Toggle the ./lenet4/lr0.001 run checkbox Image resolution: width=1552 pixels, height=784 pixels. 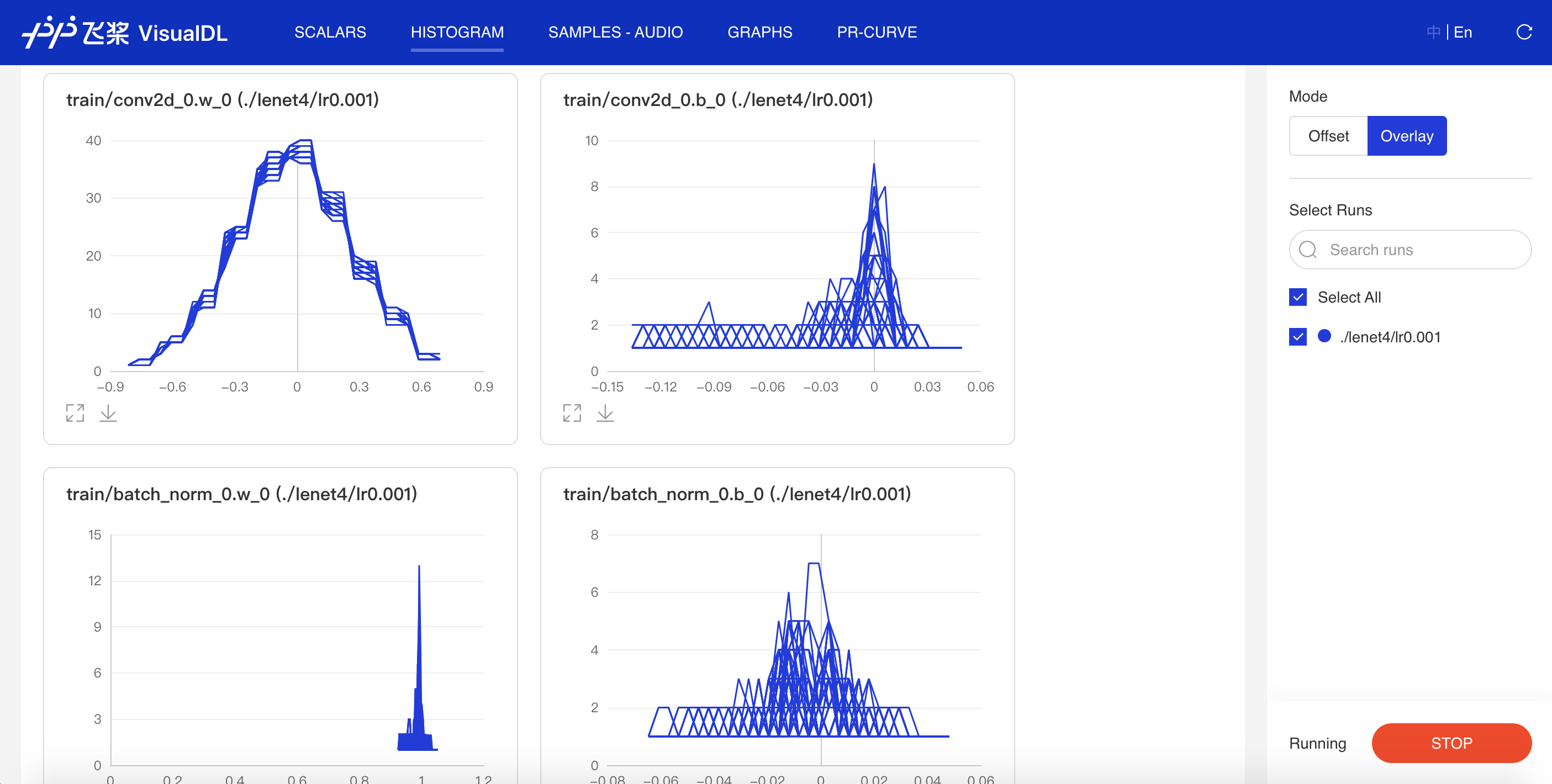point(1298,337)
